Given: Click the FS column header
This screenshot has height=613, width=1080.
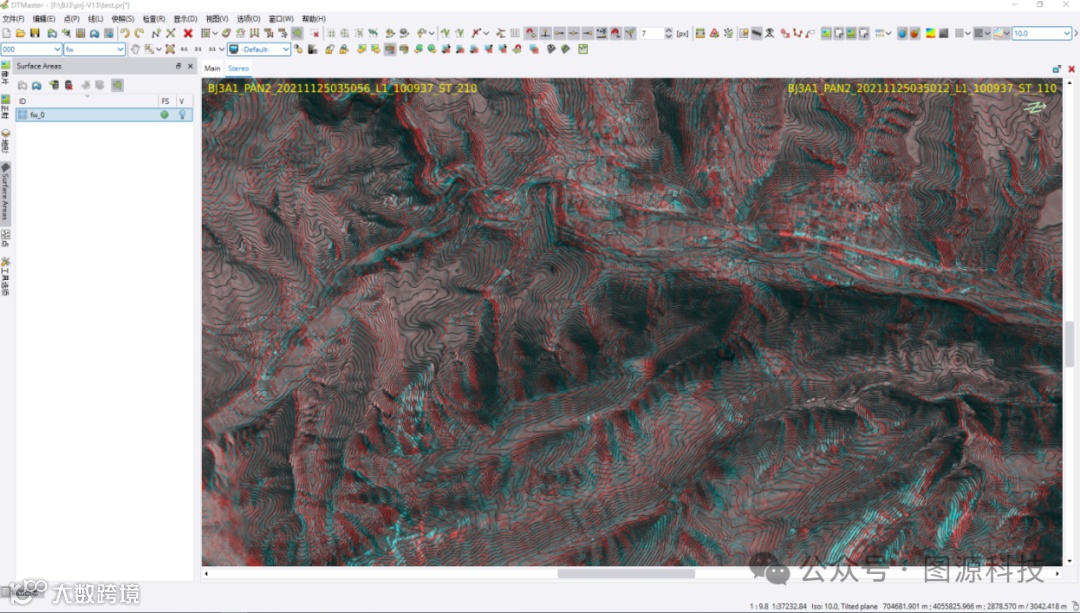Looking at the screenshot, I should (165, 101).
